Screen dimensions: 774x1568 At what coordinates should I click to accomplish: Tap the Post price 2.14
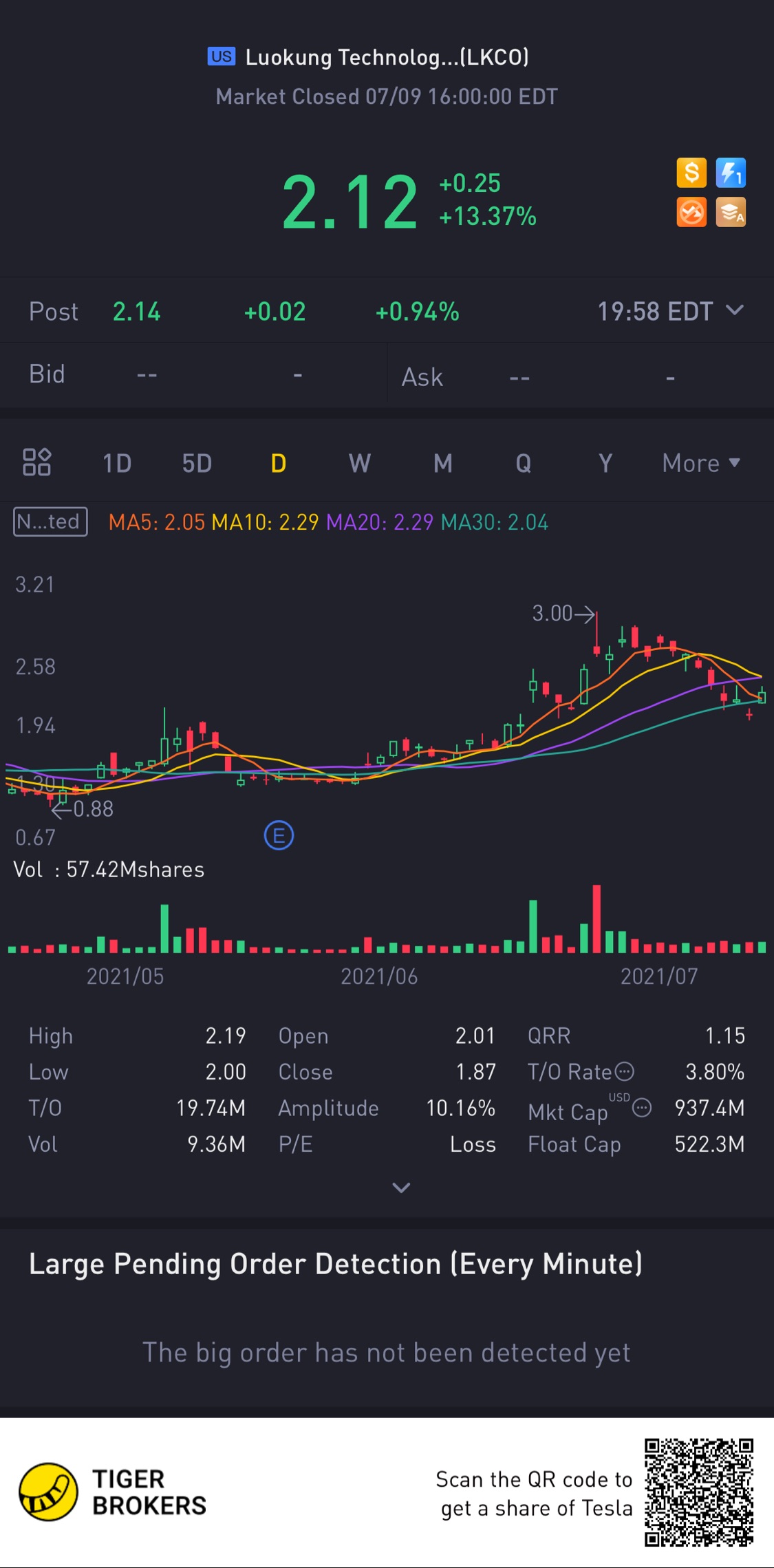(137, 312)
